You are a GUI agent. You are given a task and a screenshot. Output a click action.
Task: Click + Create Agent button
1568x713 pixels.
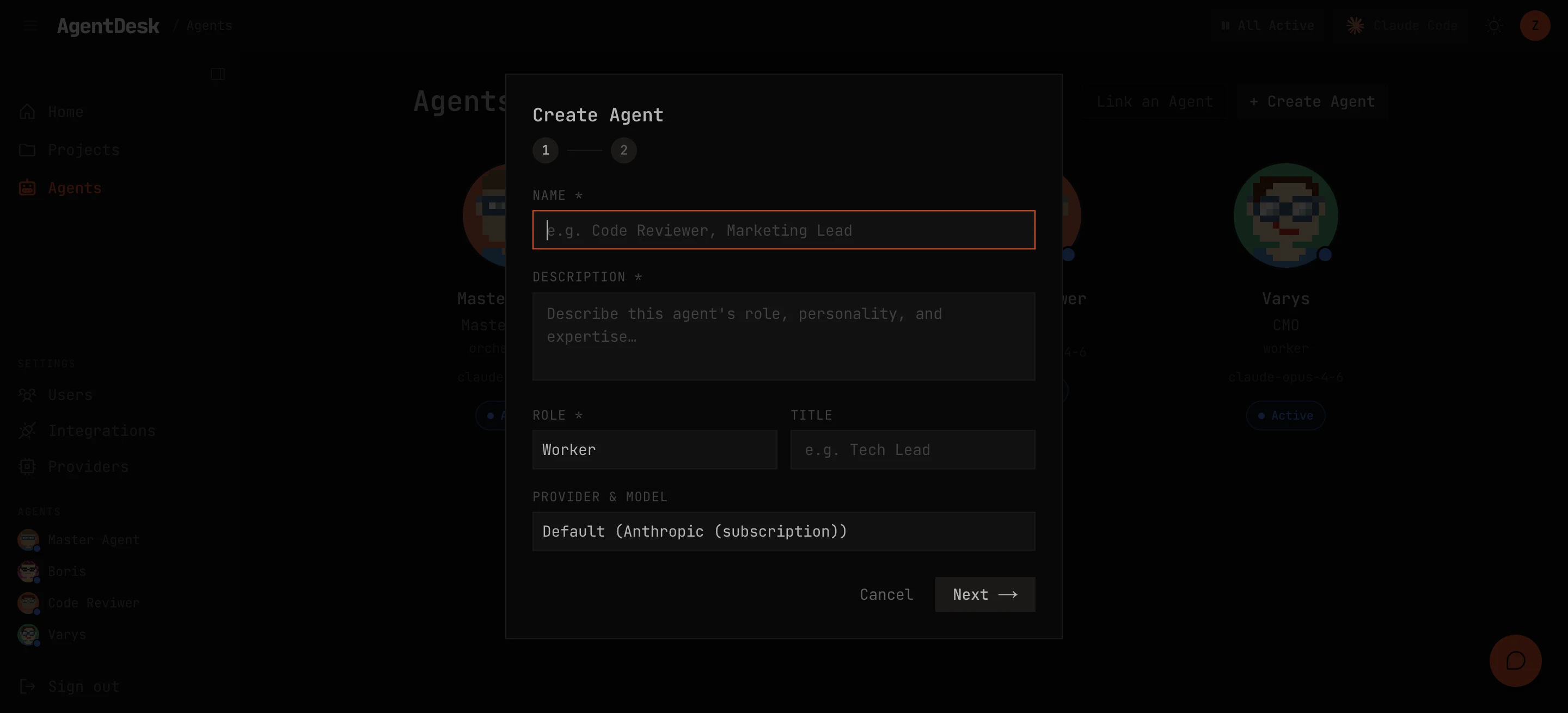point(1312,102)
